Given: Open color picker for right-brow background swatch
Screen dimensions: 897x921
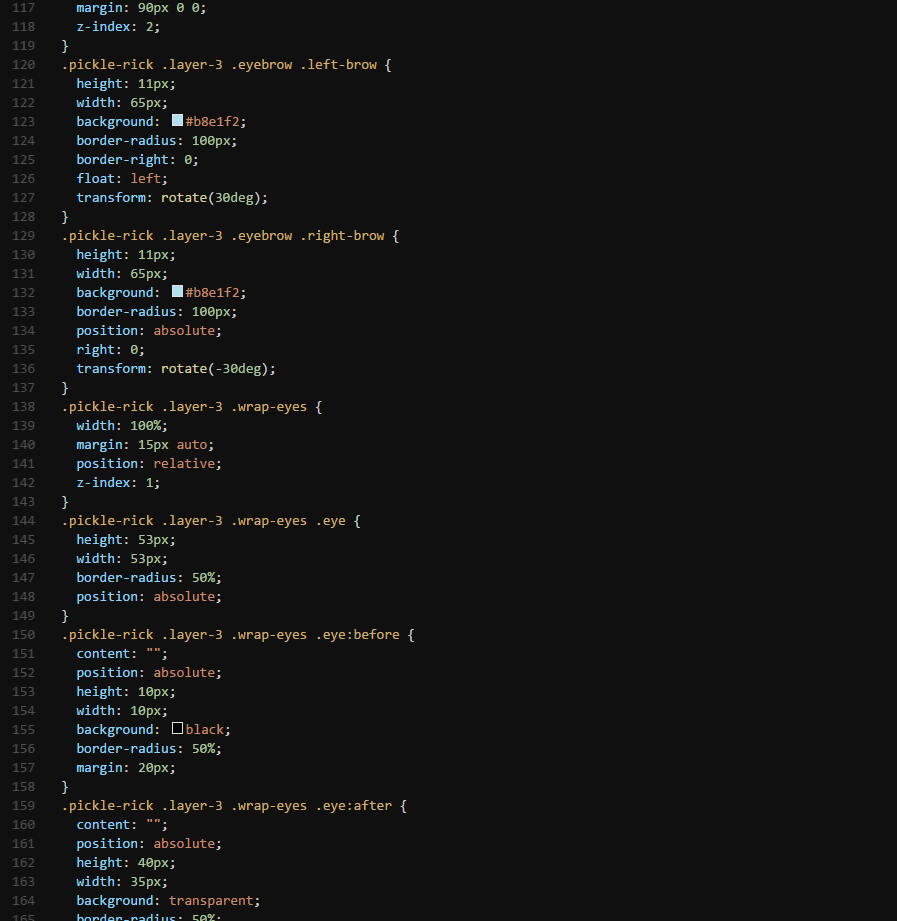Looking at the screenshot, I should tap(177, 292).
